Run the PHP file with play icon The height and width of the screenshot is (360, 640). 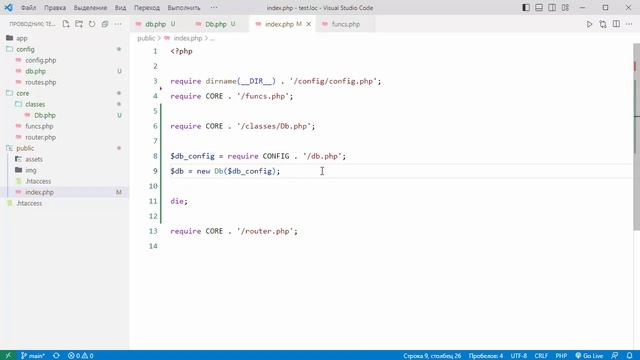[x=589, y=24]
